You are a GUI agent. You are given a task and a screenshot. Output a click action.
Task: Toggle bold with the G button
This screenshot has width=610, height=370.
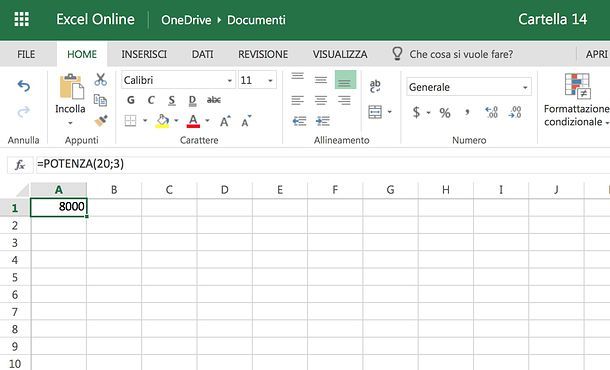point(131,100)
